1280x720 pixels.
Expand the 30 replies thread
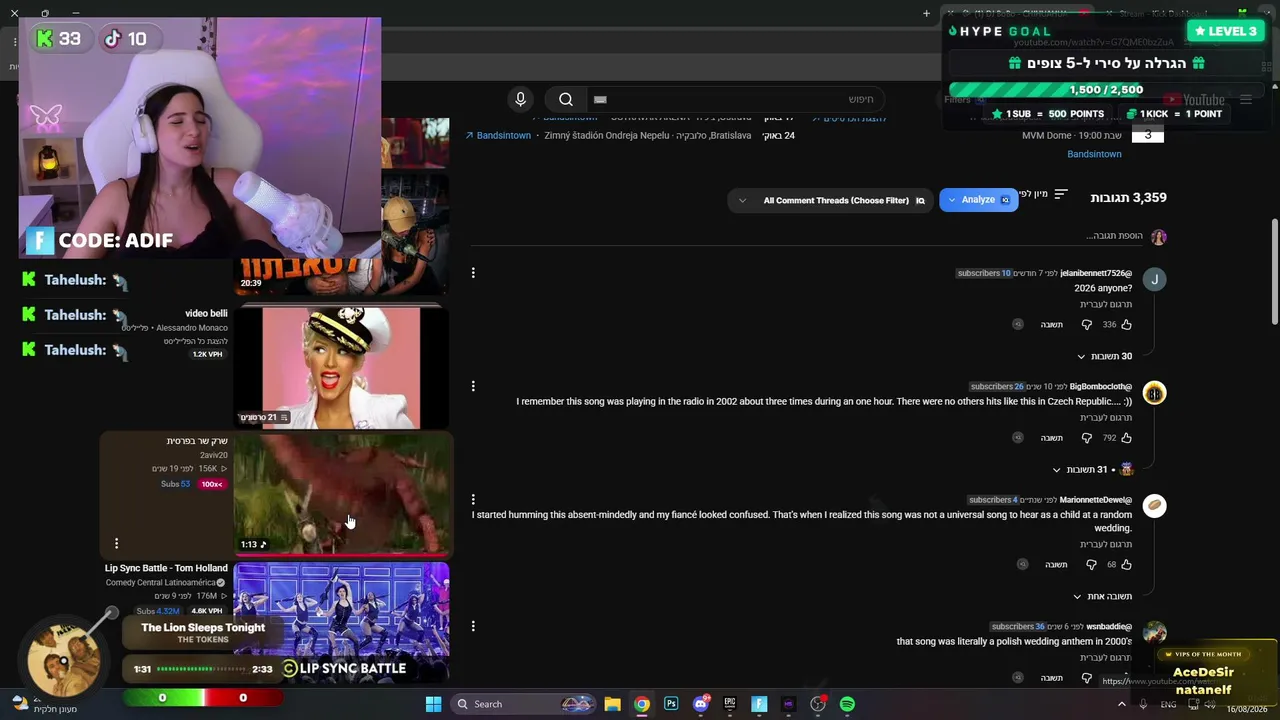coord(1104,356)
